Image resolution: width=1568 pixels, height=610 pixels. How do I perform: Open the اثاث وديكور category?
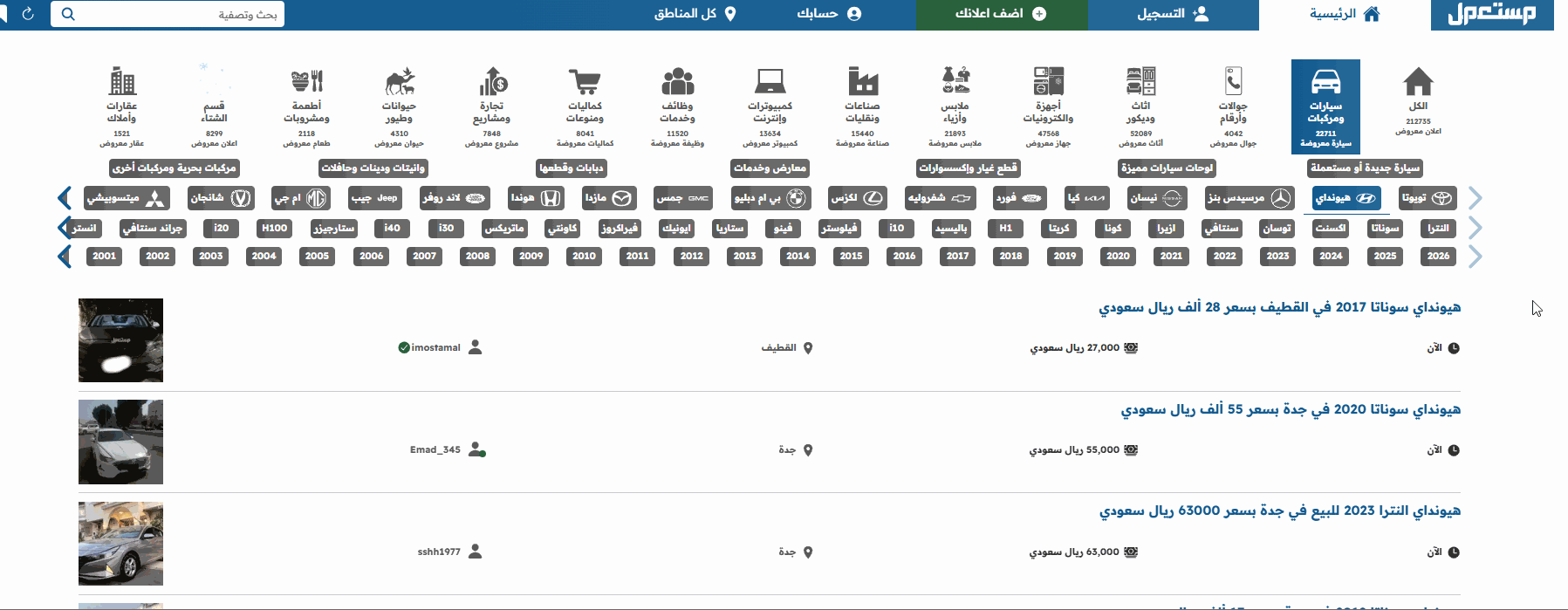point(1140,106)
